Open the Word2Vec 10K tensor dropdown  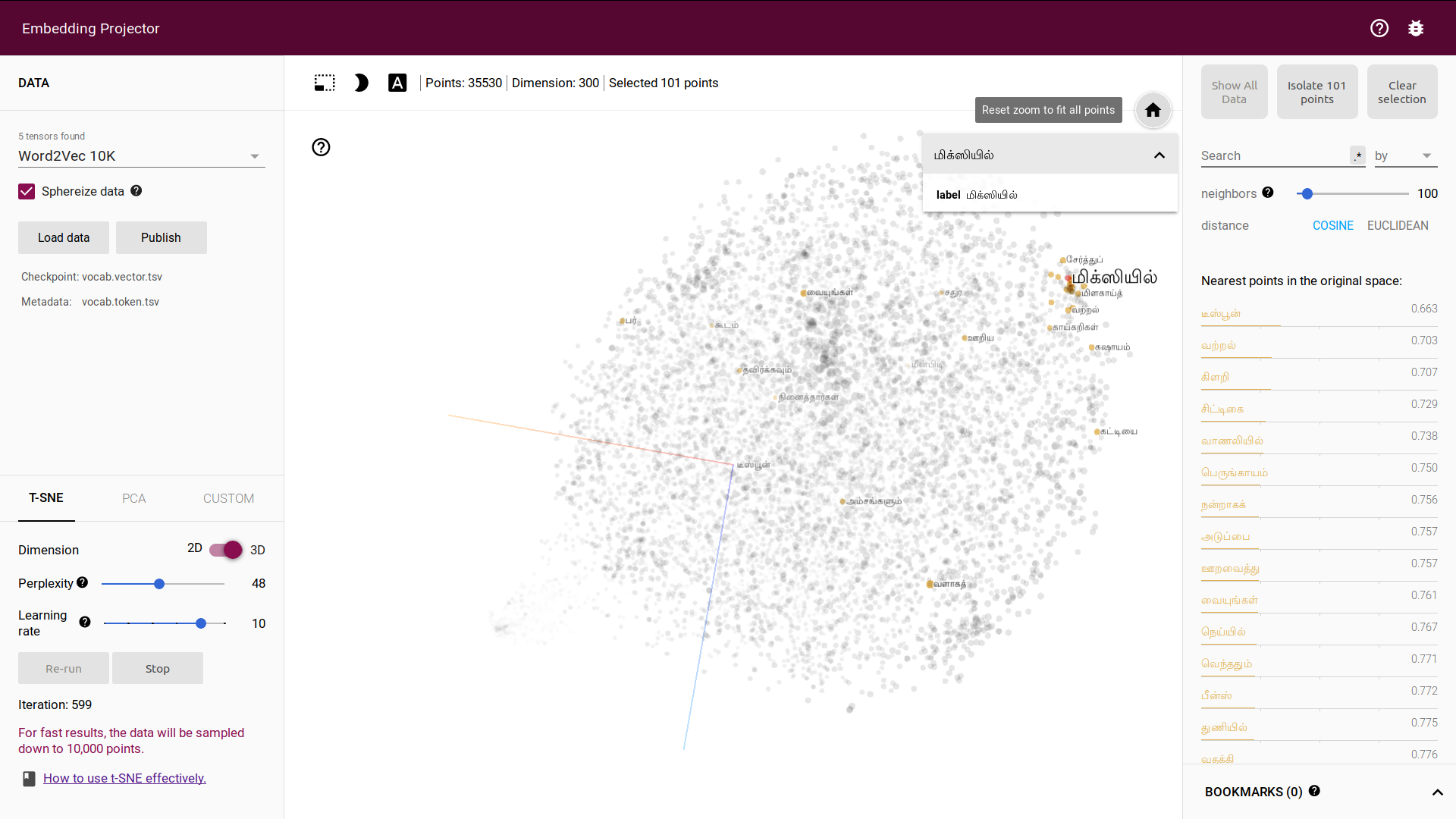pos(141,155)
